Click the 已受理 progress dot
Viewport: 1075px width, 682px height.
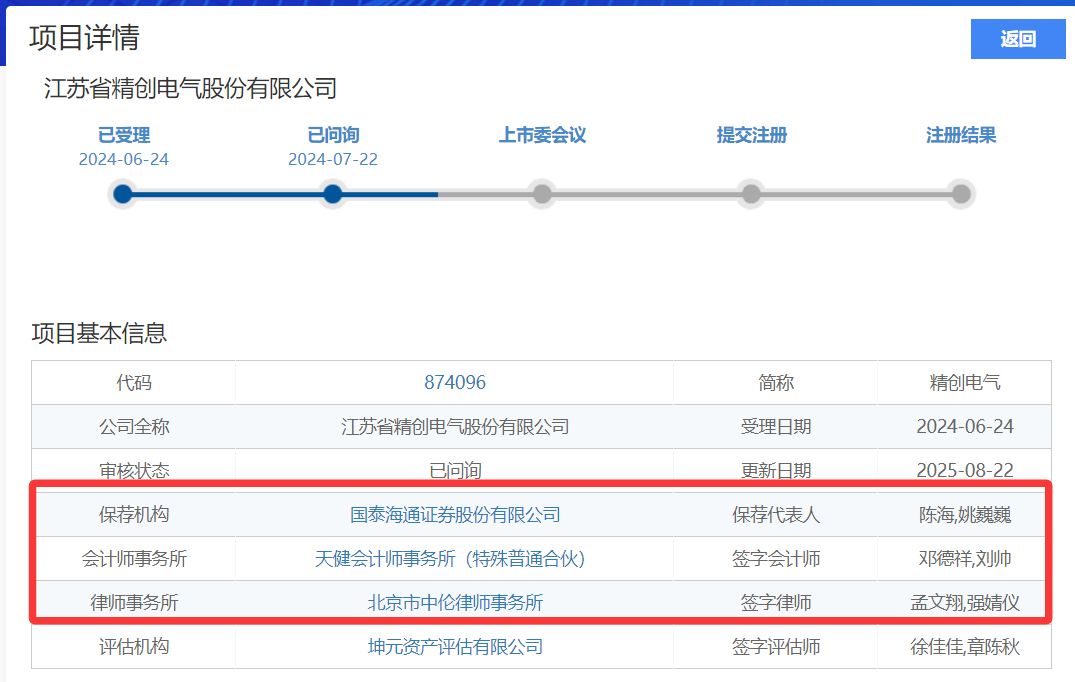(x=123, y=194)
